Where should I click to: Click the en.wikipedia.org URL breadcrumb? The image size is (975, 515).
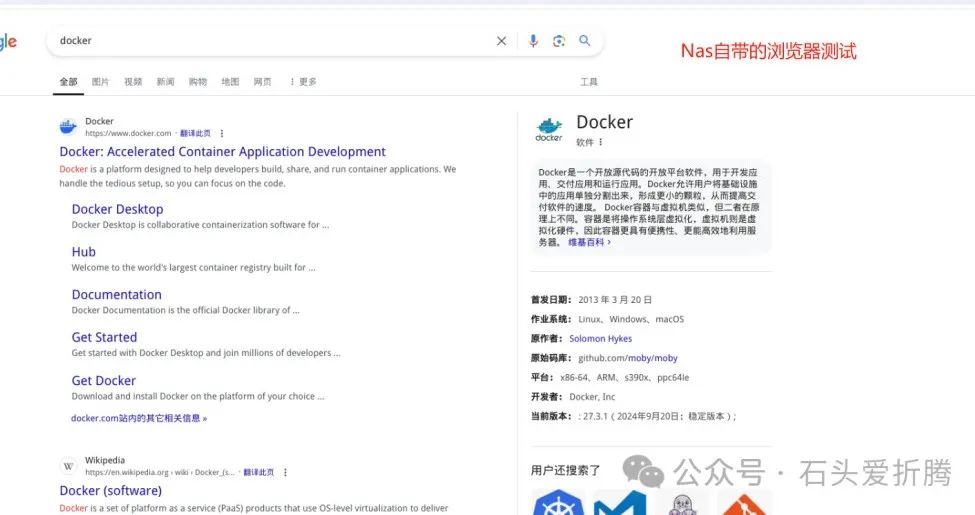tap(160, 472)
